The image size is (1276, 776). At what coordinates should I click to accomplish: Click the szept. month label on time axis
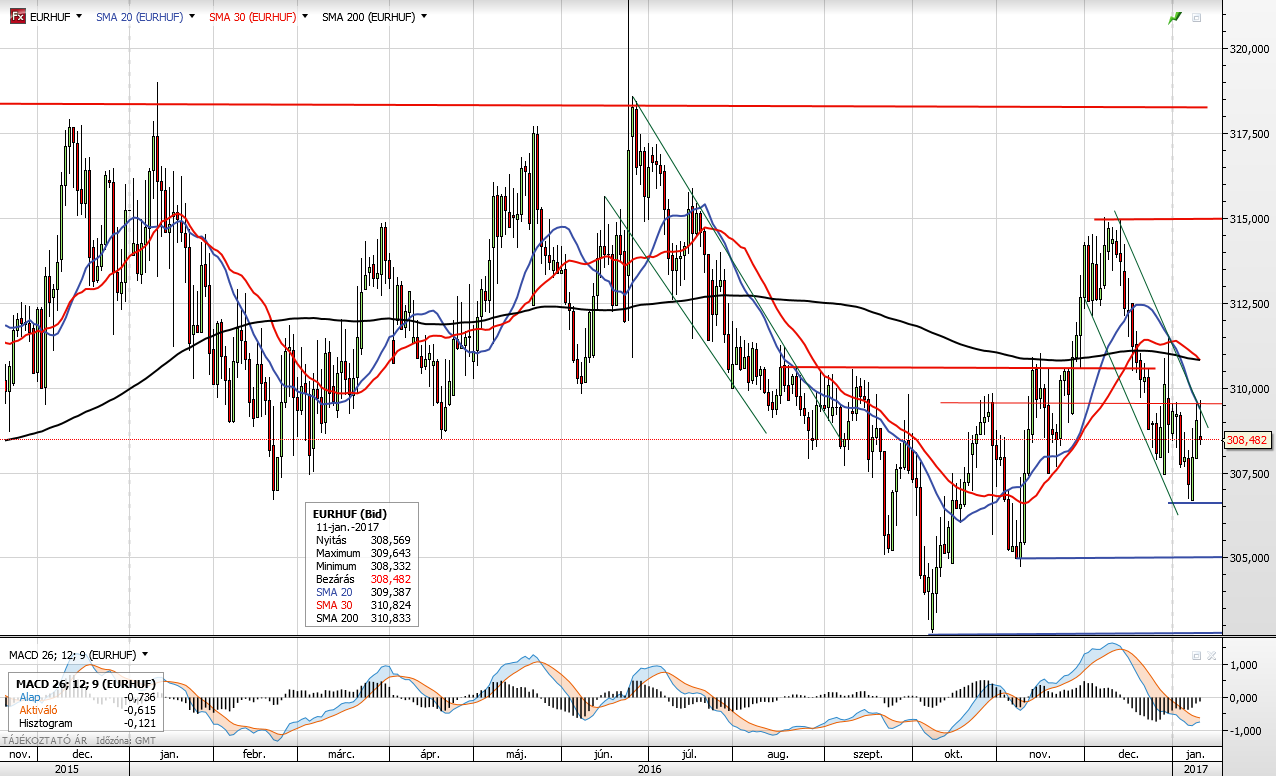[869, 755]
